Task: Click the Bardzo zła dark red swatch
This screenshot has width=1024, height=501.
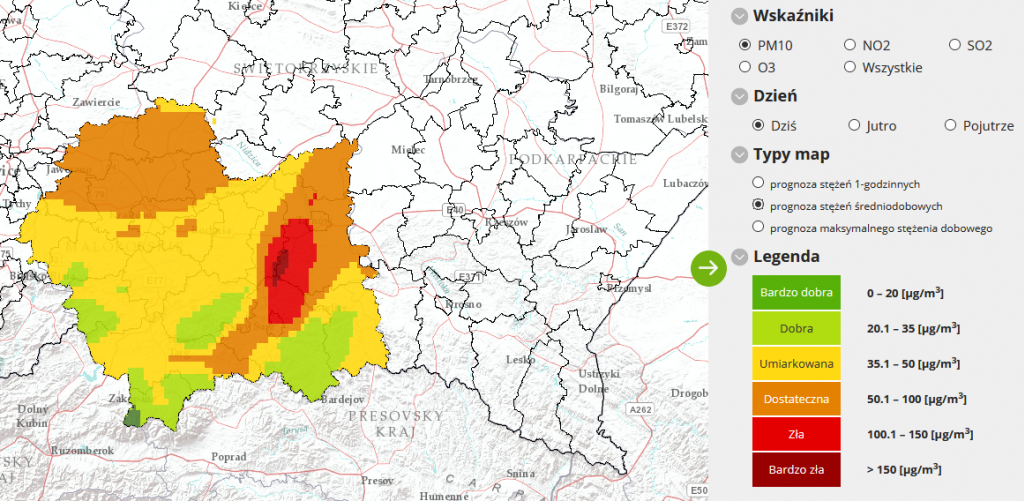Action: [x=796, y=470]
